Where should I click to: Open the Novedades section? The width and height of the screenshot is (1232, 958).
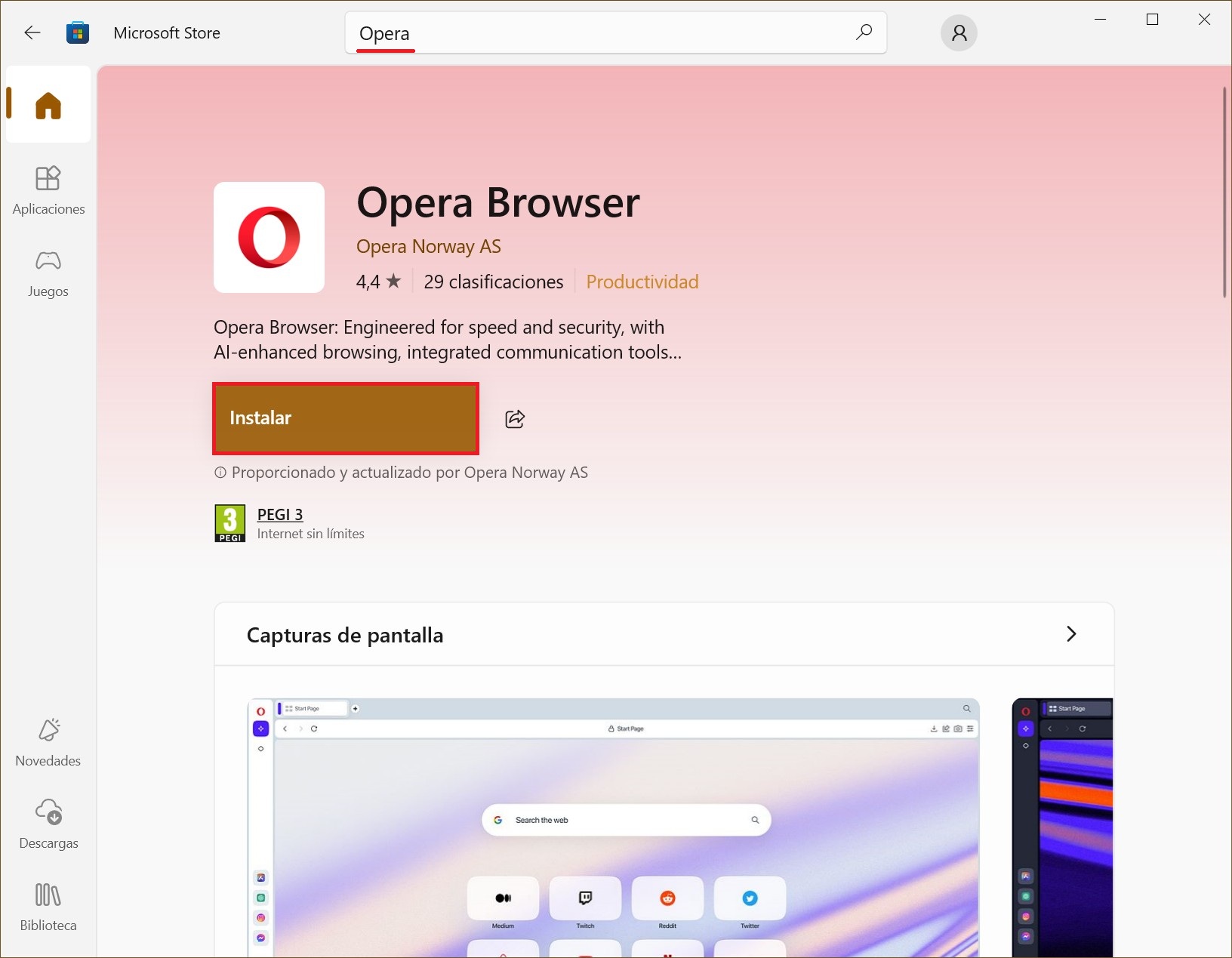point(48,743)
